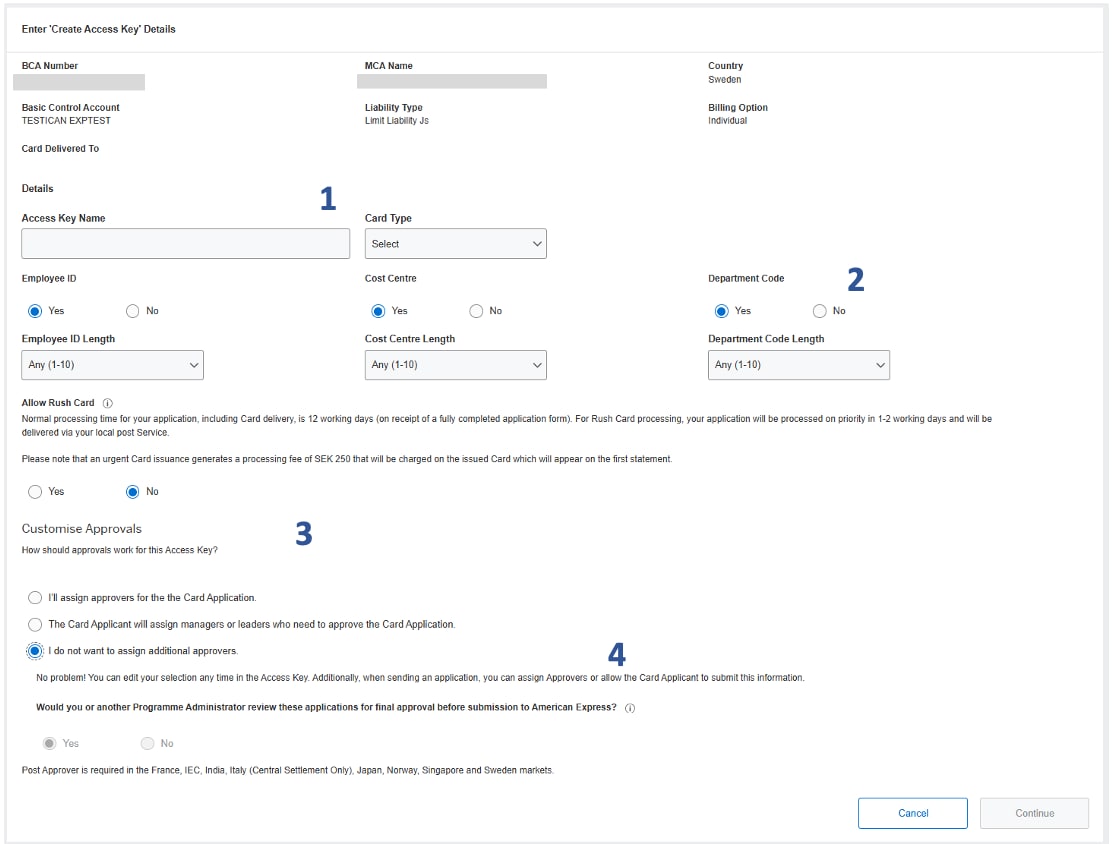The height and width of the screenshot is (844, 1112).
Task: Click the Cancel button
Action: tap(912, 813)
